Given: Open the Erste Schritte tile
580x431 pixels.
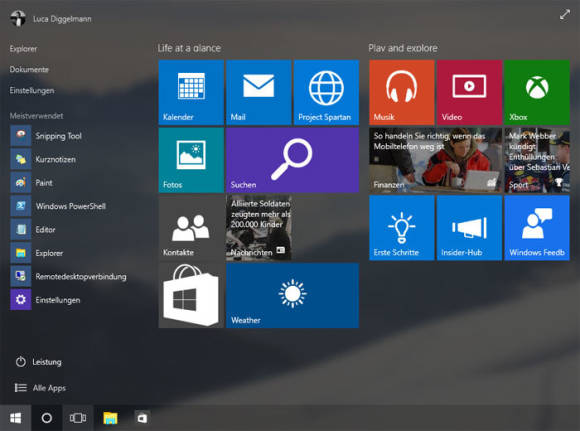Looking at the screenshot, I should pos(402,228).
